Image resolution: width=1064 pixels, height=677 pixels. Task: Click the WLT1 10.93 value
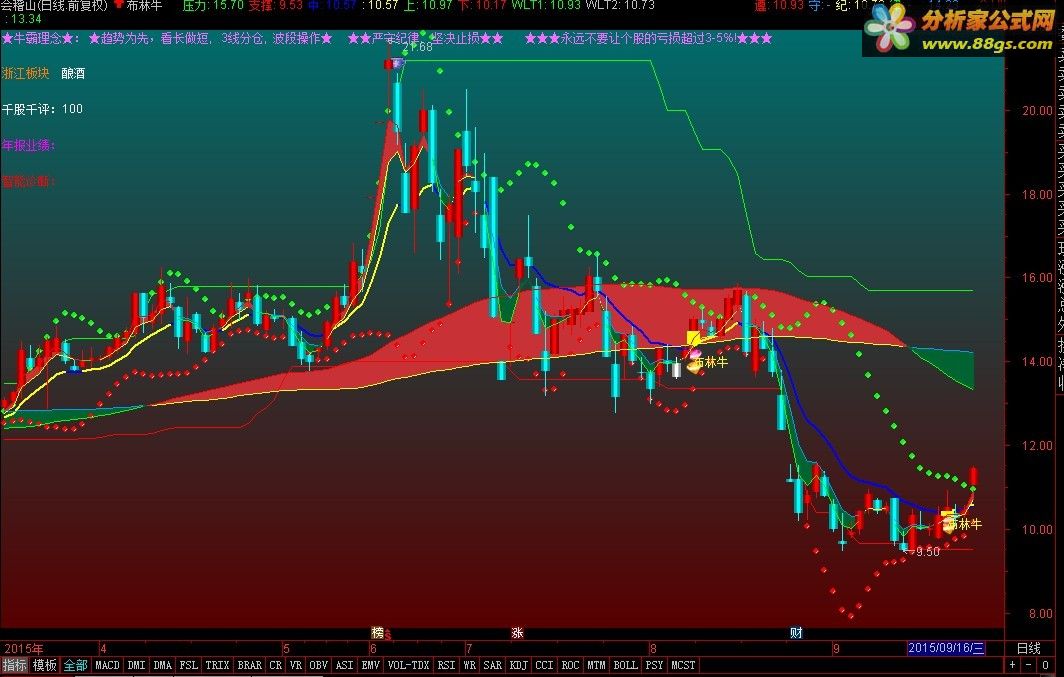(x=546, y=5)
